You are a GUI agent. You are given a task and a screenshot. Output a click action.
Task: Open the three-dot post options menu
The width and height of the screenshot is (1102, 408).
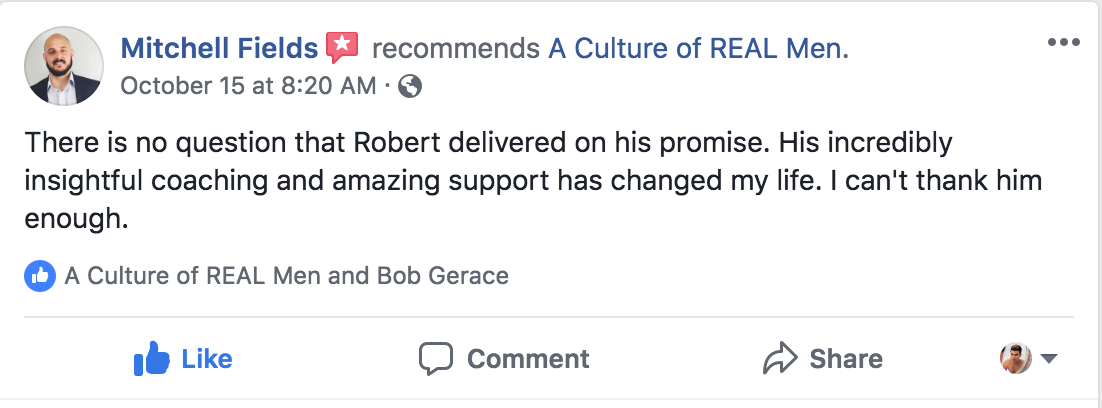pos(1063,42)
